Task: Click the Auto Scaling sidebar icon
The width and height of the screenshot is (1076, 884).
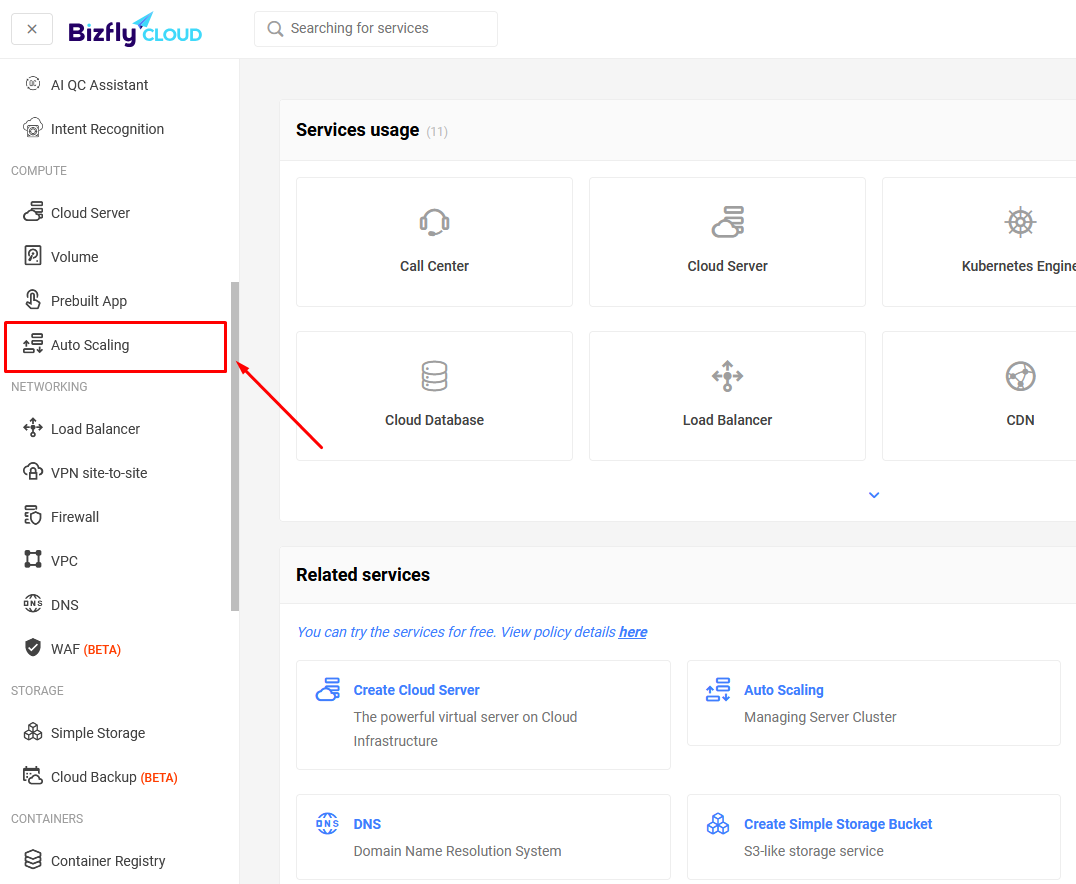Action: [x=33, y=344]
